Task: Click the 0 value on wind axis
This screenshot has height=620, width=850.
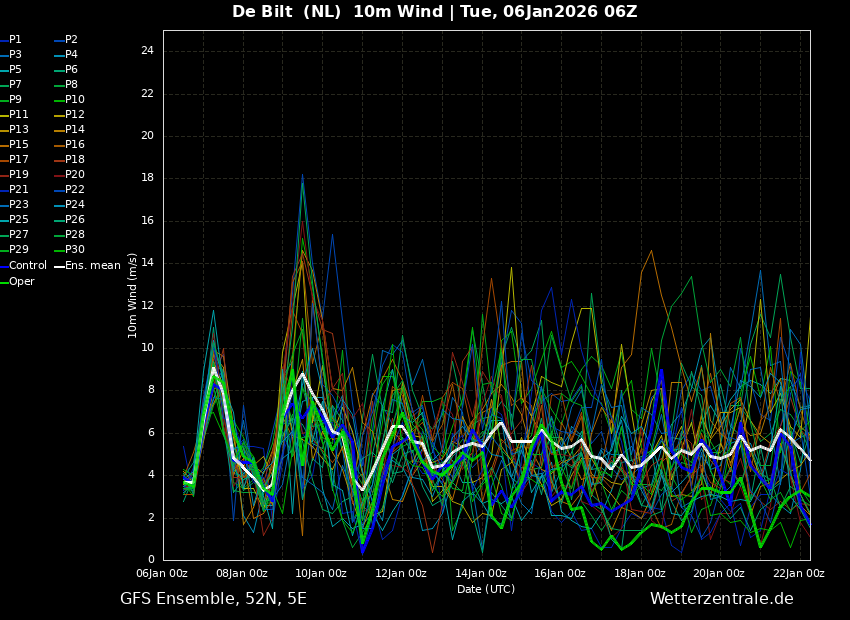Action: (x=151, y=560)
